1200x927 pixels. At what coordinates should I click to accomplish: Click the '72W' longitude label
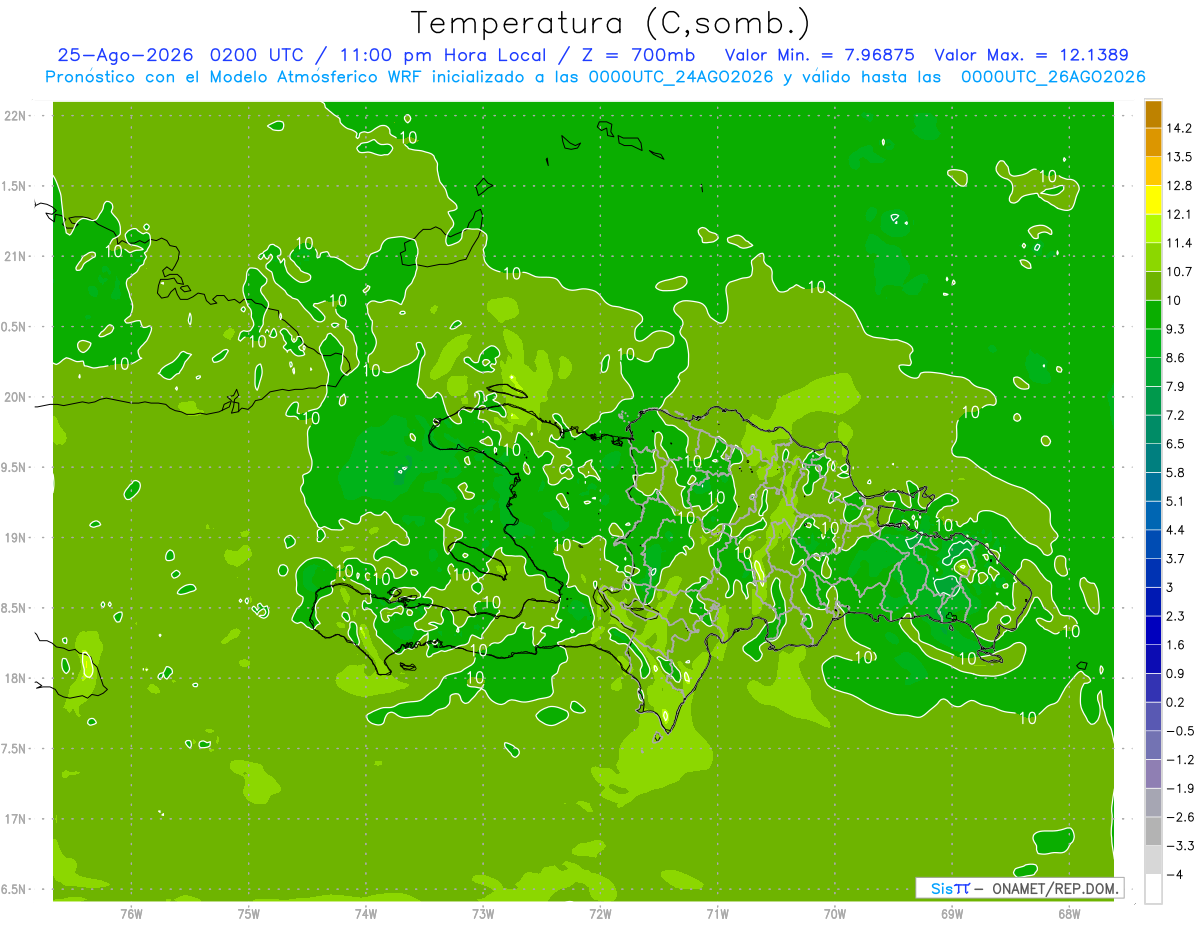[x=600, y=913]
